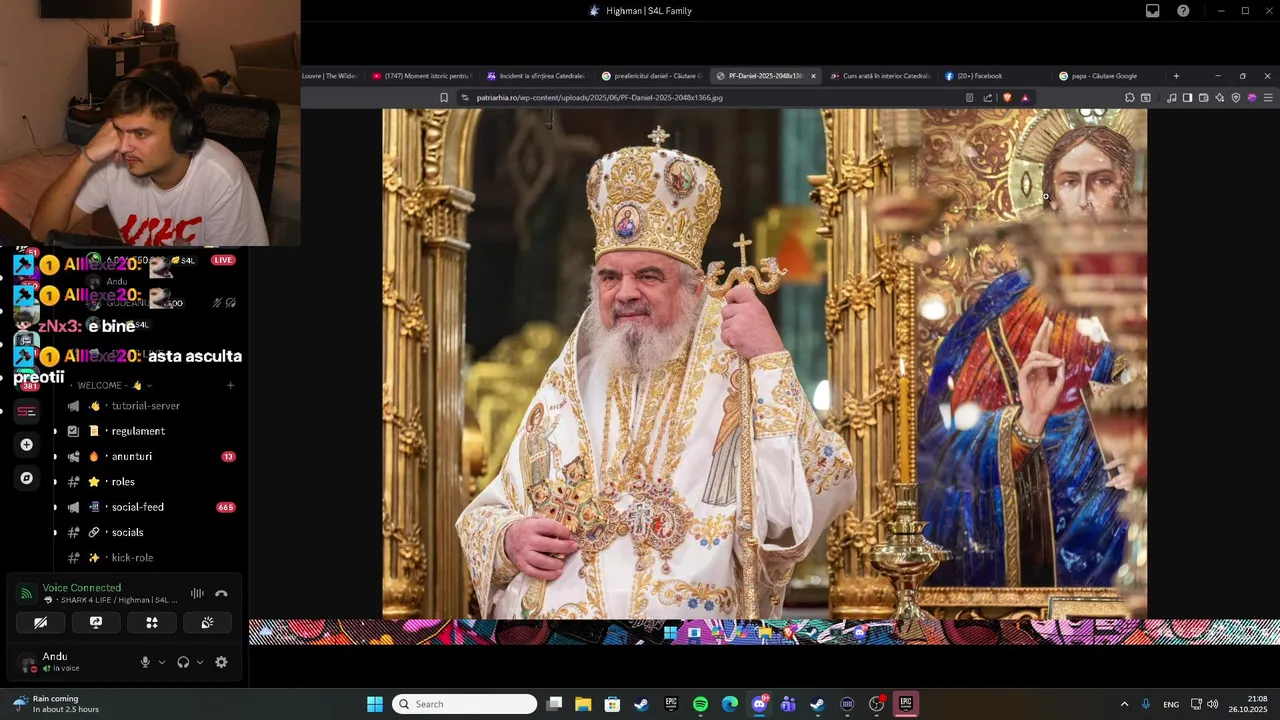
Task: Open File Explorer from taskbar
Action: tap(583, 704)
